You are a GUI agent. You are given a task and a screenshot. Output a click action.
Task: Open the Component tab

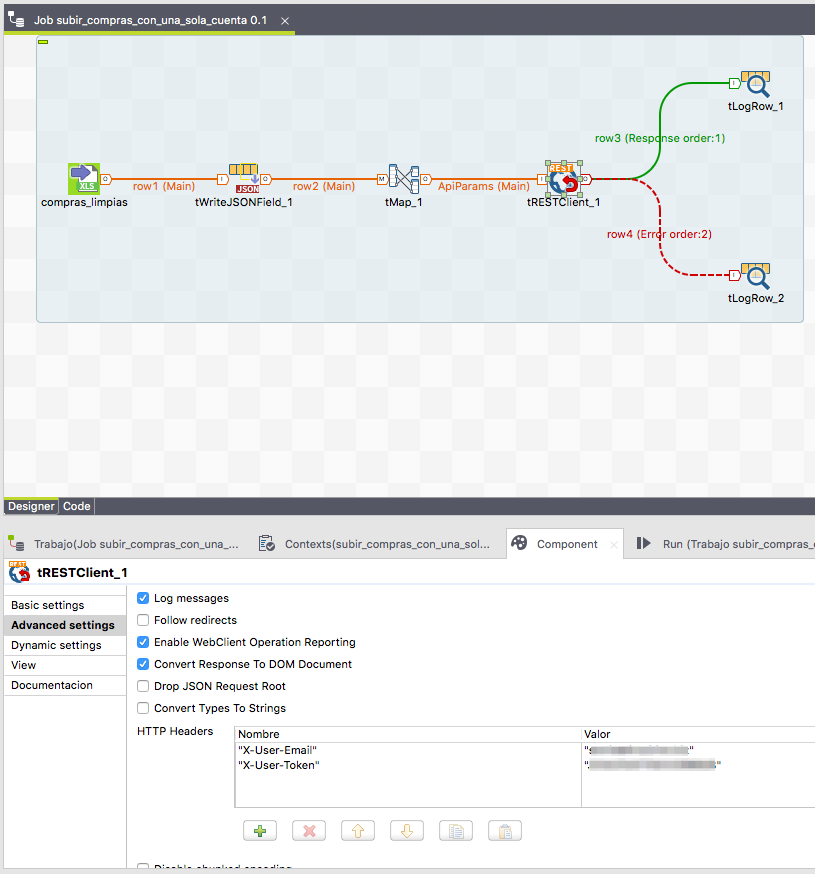coord(567,544)
